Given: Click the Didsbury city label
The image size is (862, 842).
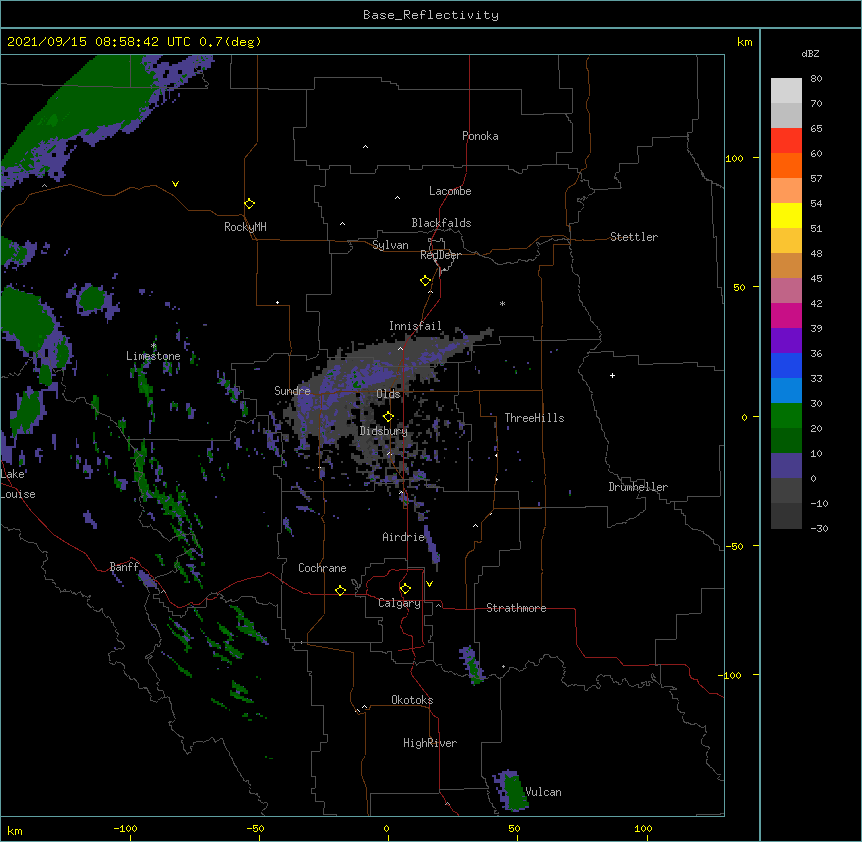Looking at the screenshot, I should pyautogui.click(x=383, y=431).
